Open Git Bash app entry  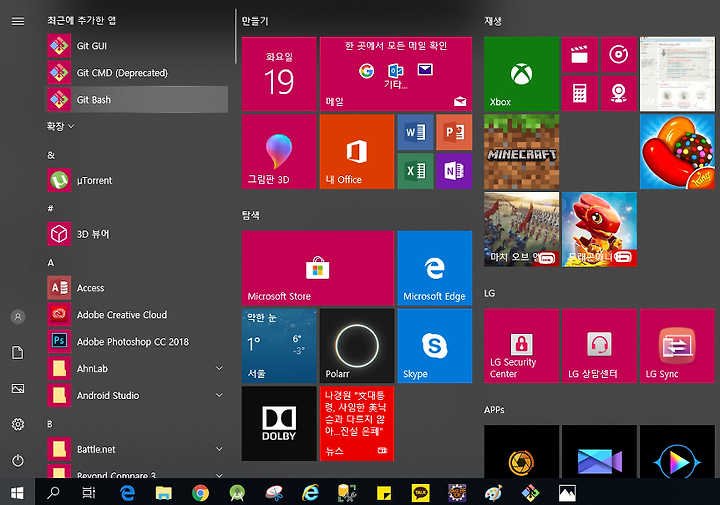[137, 100]
